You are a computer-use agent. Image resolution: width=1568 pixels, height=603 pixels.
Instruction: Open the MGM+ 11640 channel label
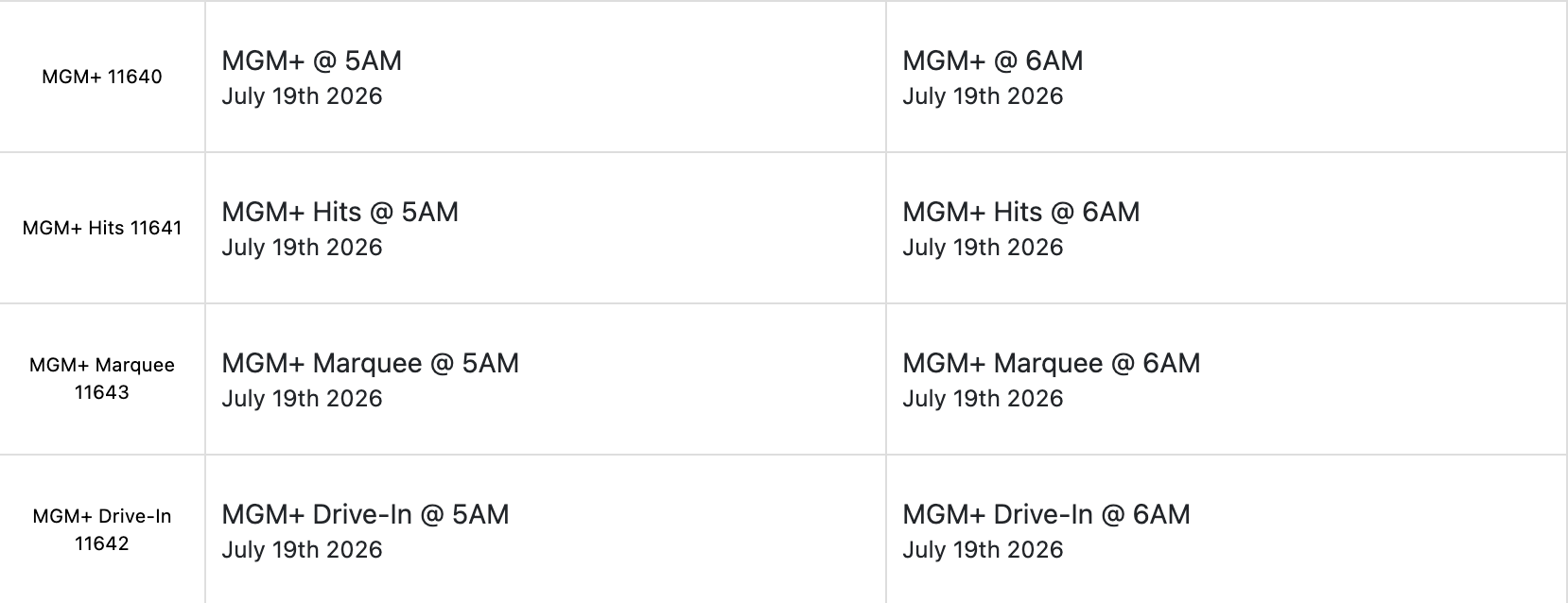point(102,77)
